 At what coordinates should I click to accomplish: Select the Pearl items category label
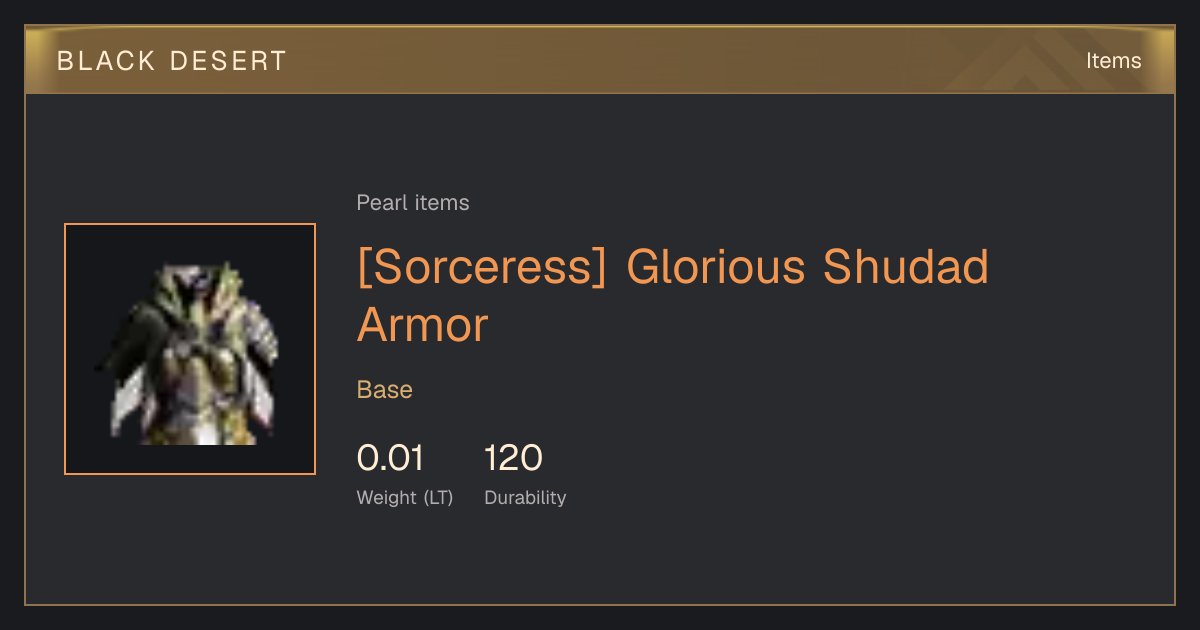[x=413, y=203]
